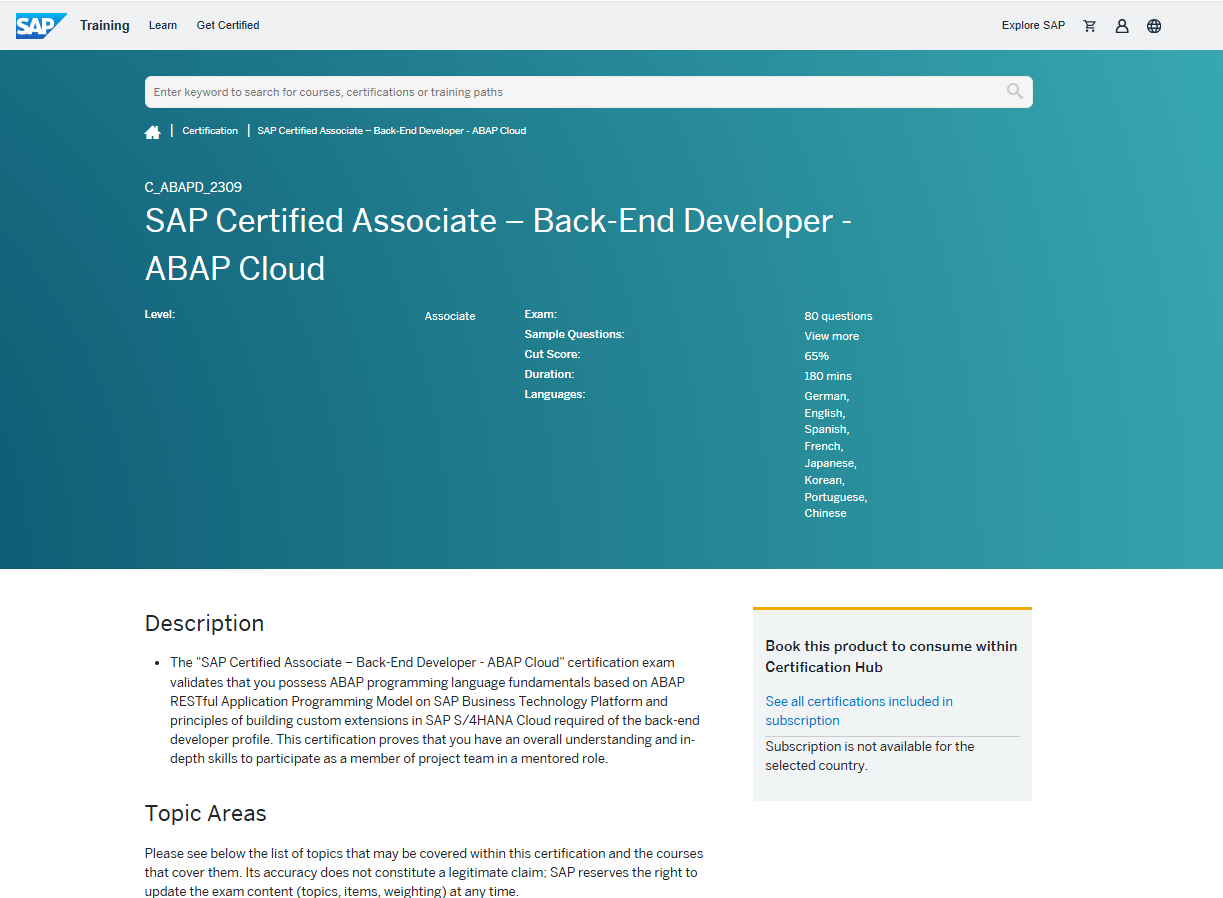Open the Learn menu
Screen dimensions: 1223x898
(x=162, y=25)
